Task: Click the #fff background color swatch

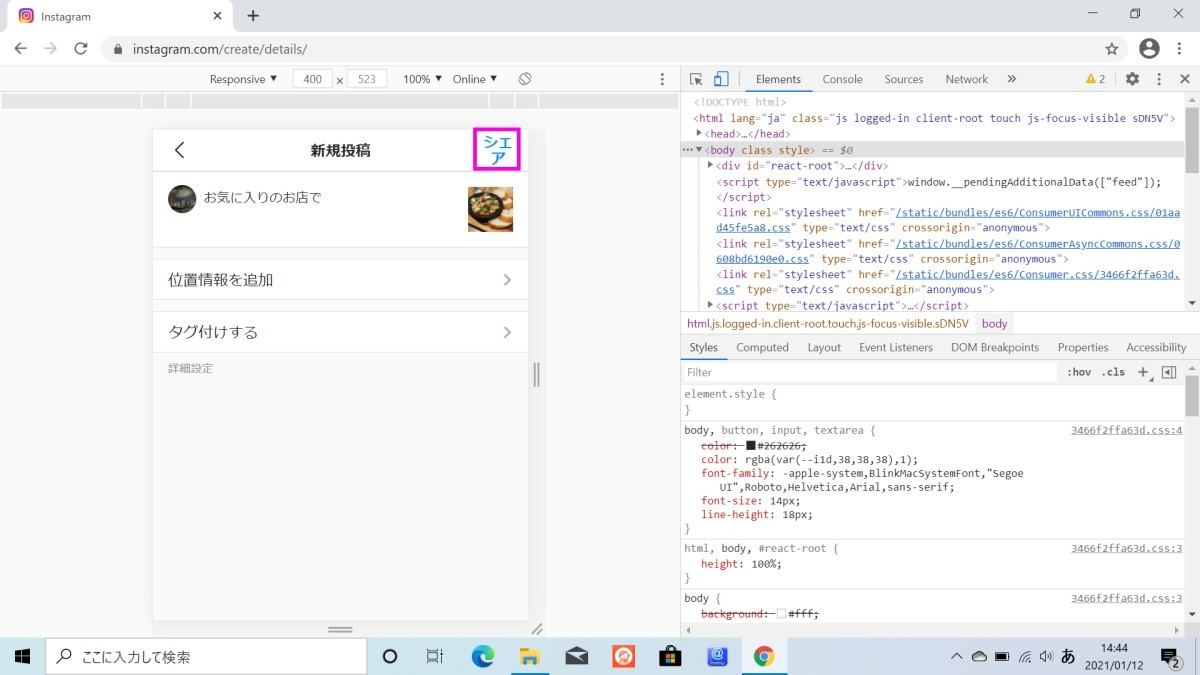Action: (x=781, y=614)
